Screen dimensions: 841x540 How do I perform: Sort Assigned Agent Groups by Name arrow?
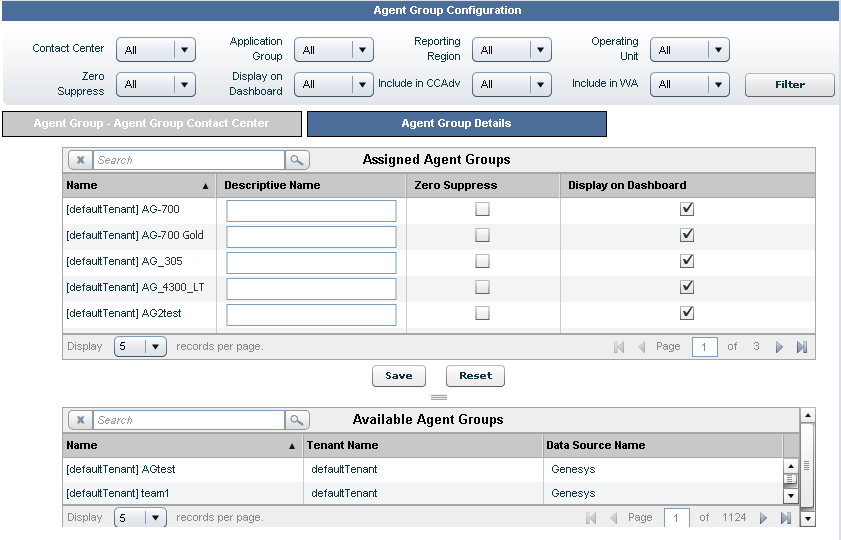pyautogui.click(x=205, y=186)
